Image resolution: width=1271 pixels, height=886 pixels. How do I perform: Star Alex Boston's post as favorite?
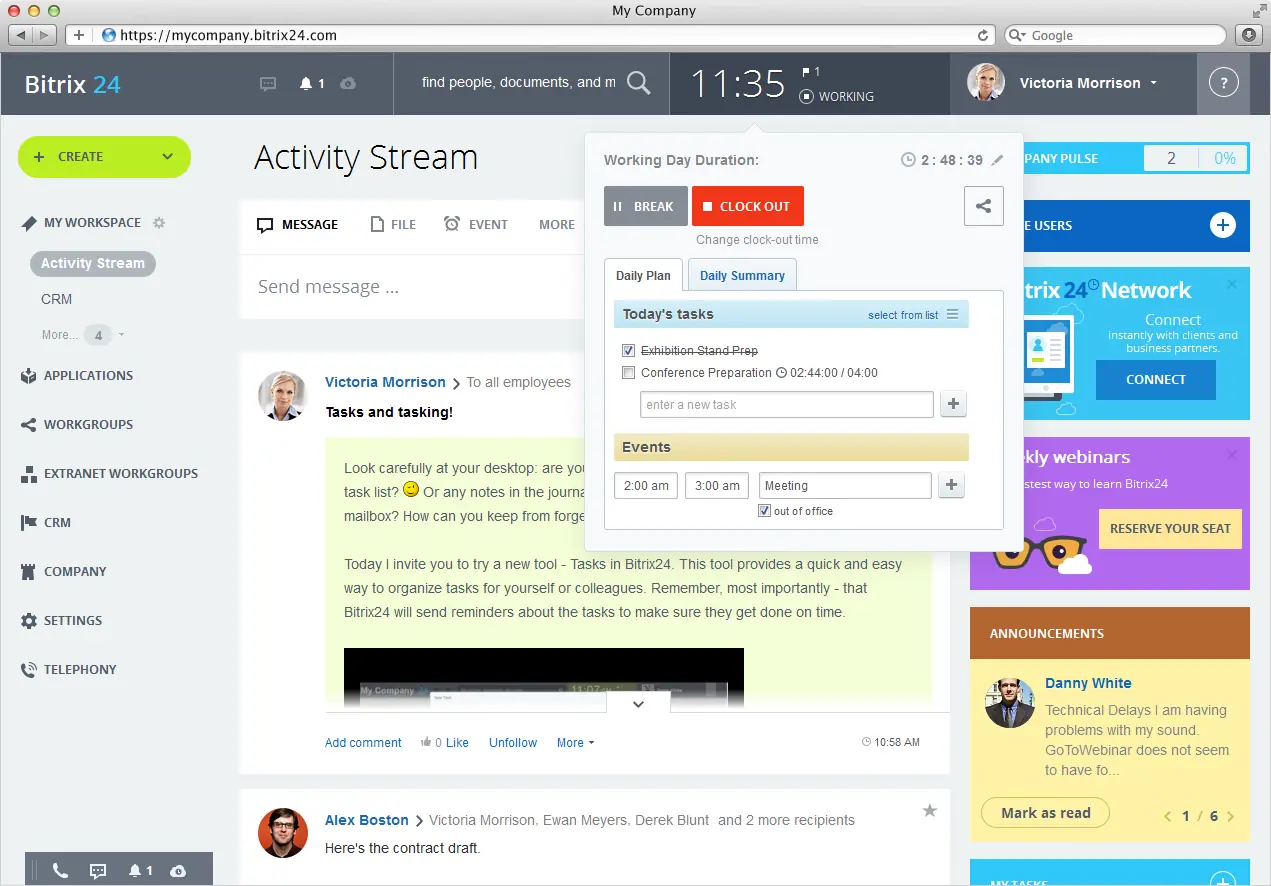(x=929, y=811)
